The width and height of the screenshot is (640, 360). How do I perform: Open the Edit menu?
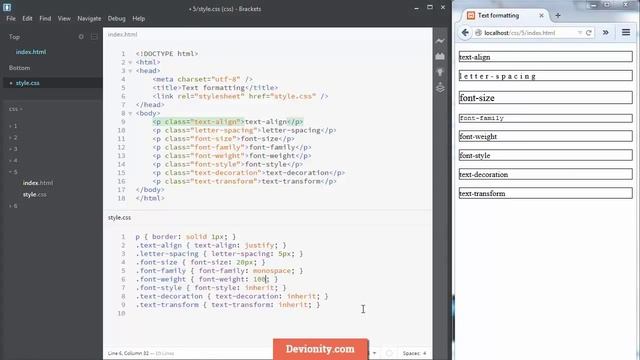pos(27,19)
